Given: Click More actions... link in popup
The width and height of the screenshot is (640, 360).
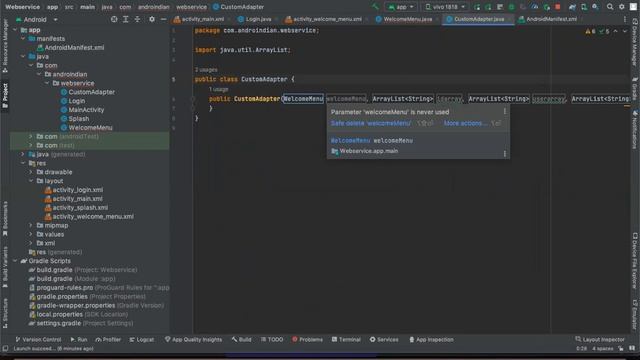Looking at the screenshot, I should 465,123.
